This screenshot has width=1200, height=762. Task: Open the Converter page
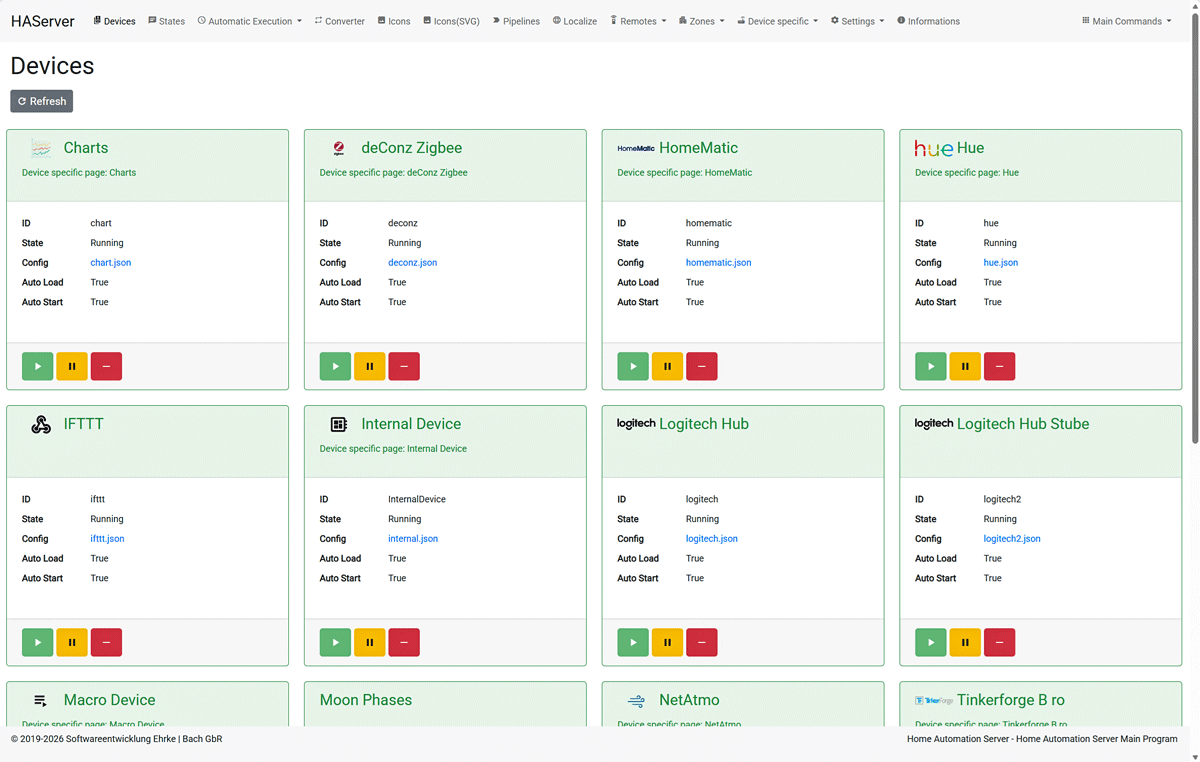339,21
